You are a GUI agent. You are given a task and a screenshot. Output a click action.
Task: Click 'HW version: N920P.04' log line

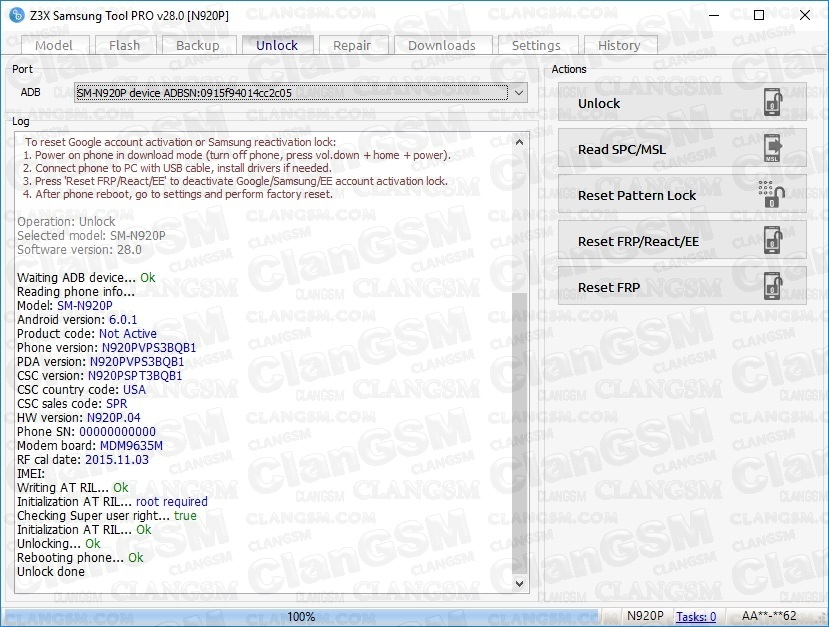click(x=79, y=418)
